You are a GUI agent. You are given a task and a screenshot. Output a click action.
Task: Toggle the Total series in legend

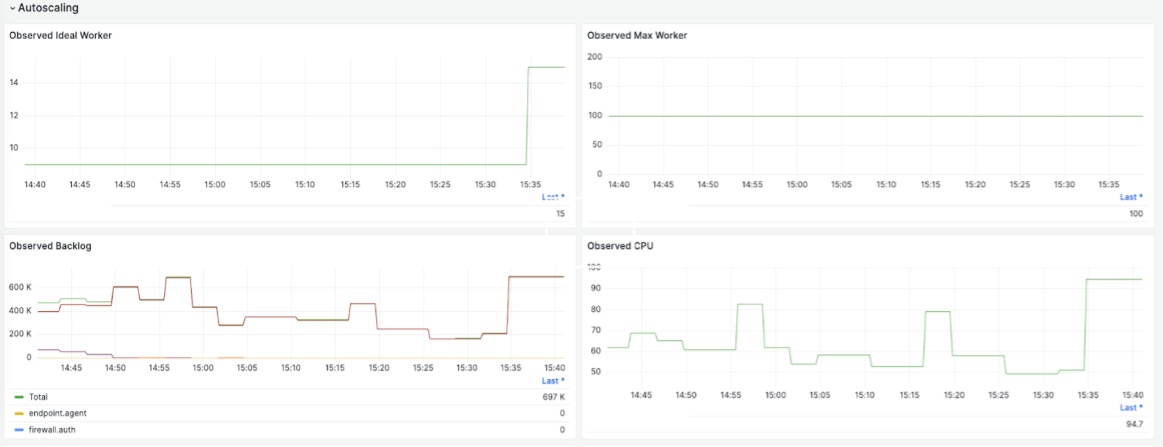pos(39,397)
